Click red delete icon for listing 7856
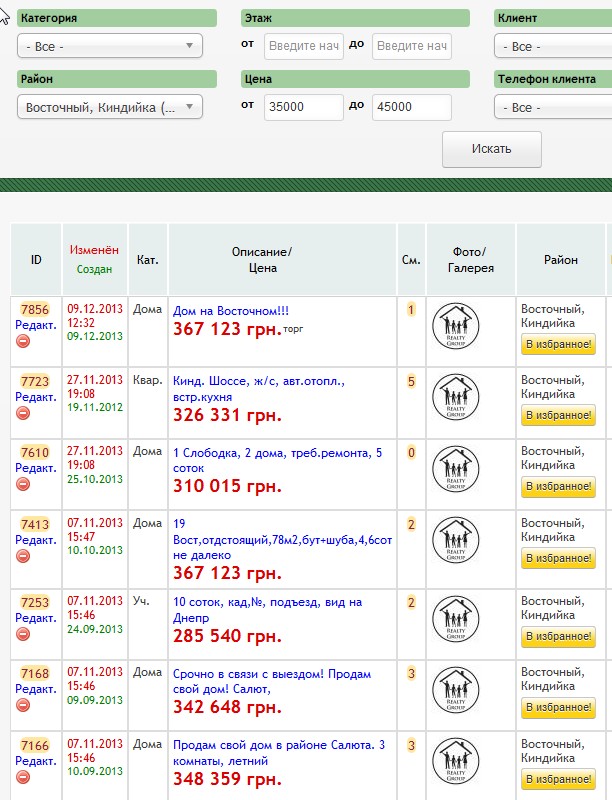 click(23, 341)
